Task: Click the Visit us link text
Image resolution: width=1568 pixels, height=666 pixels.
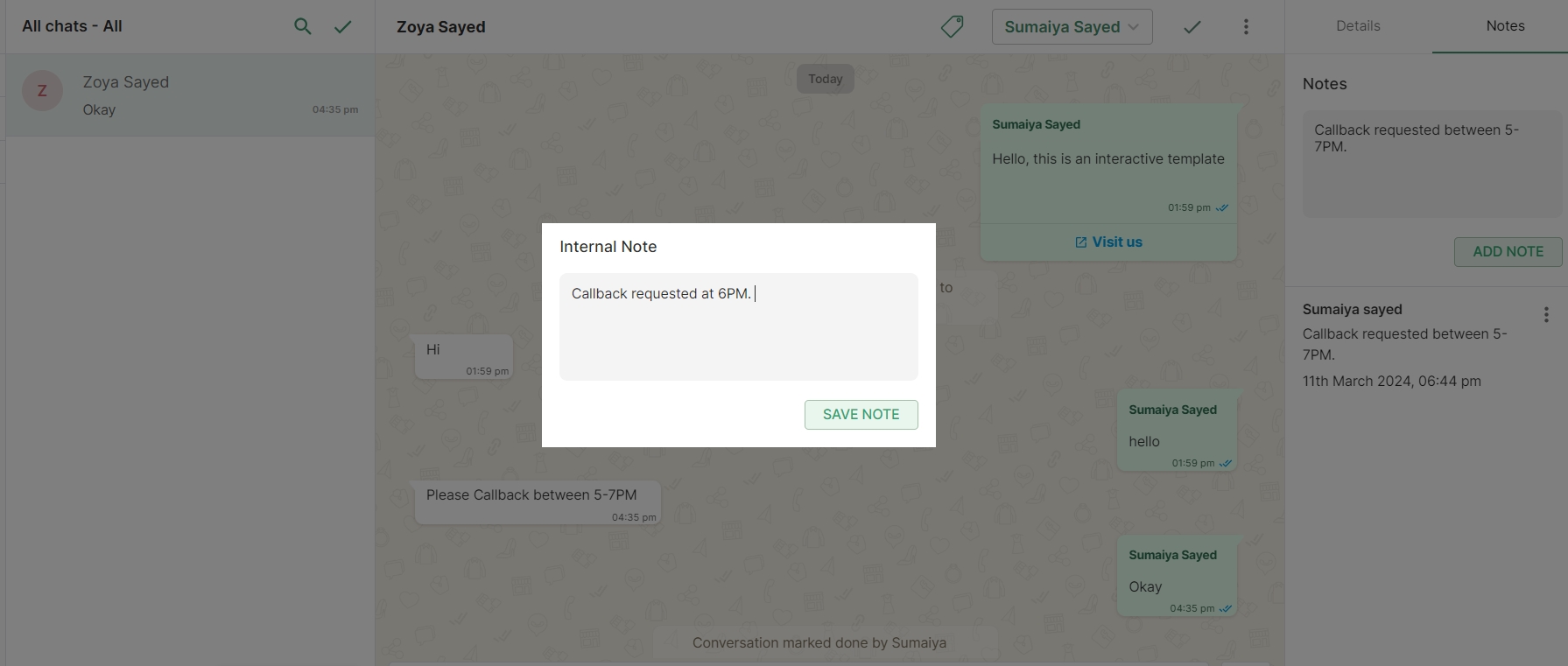Action: (1117, 242)
